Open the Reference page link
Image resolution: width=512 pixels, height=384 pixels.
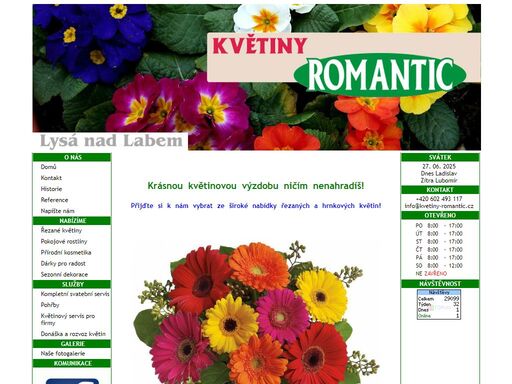click(x=54, y=200)
